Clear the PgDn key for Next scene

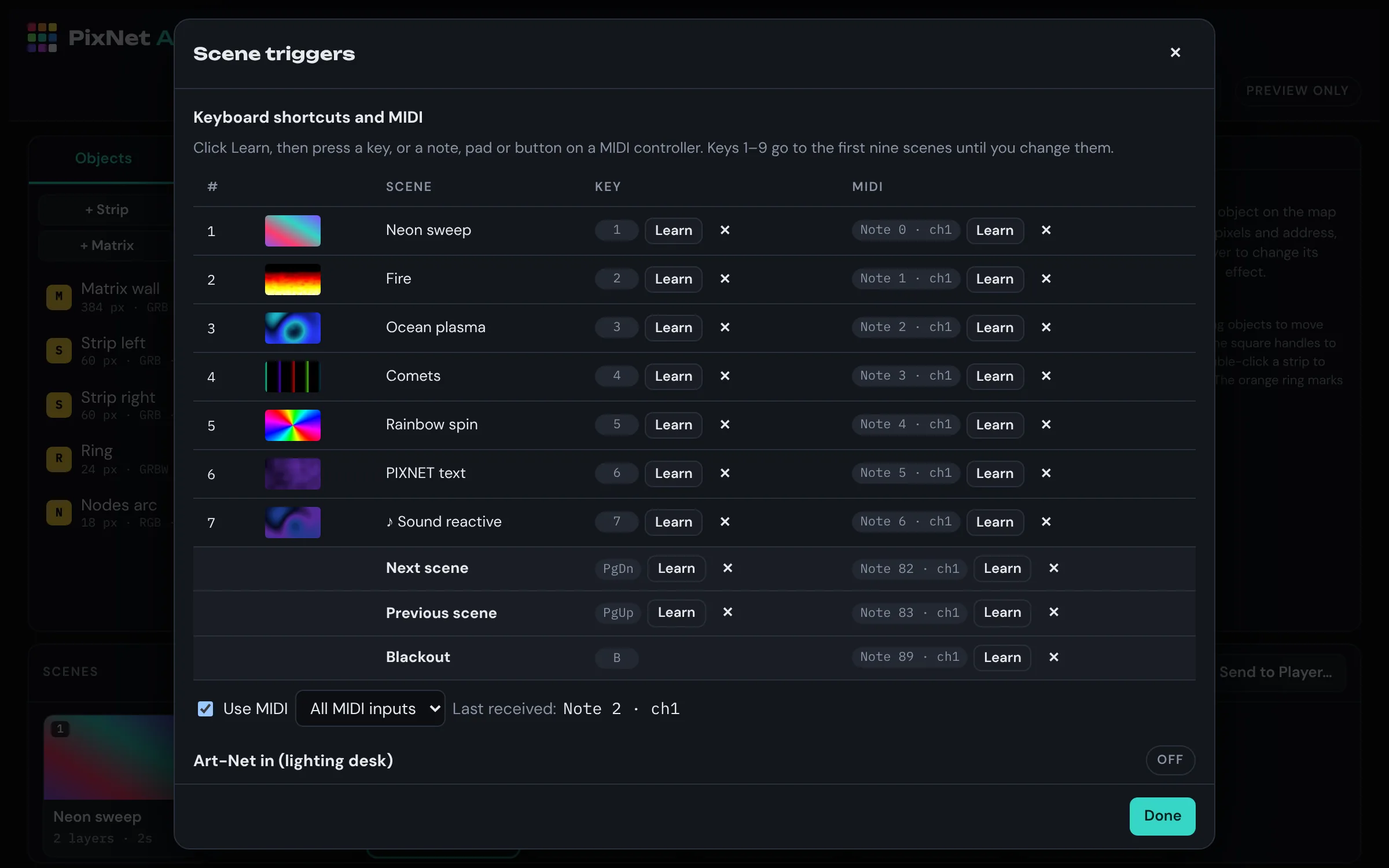coord(727,568)
